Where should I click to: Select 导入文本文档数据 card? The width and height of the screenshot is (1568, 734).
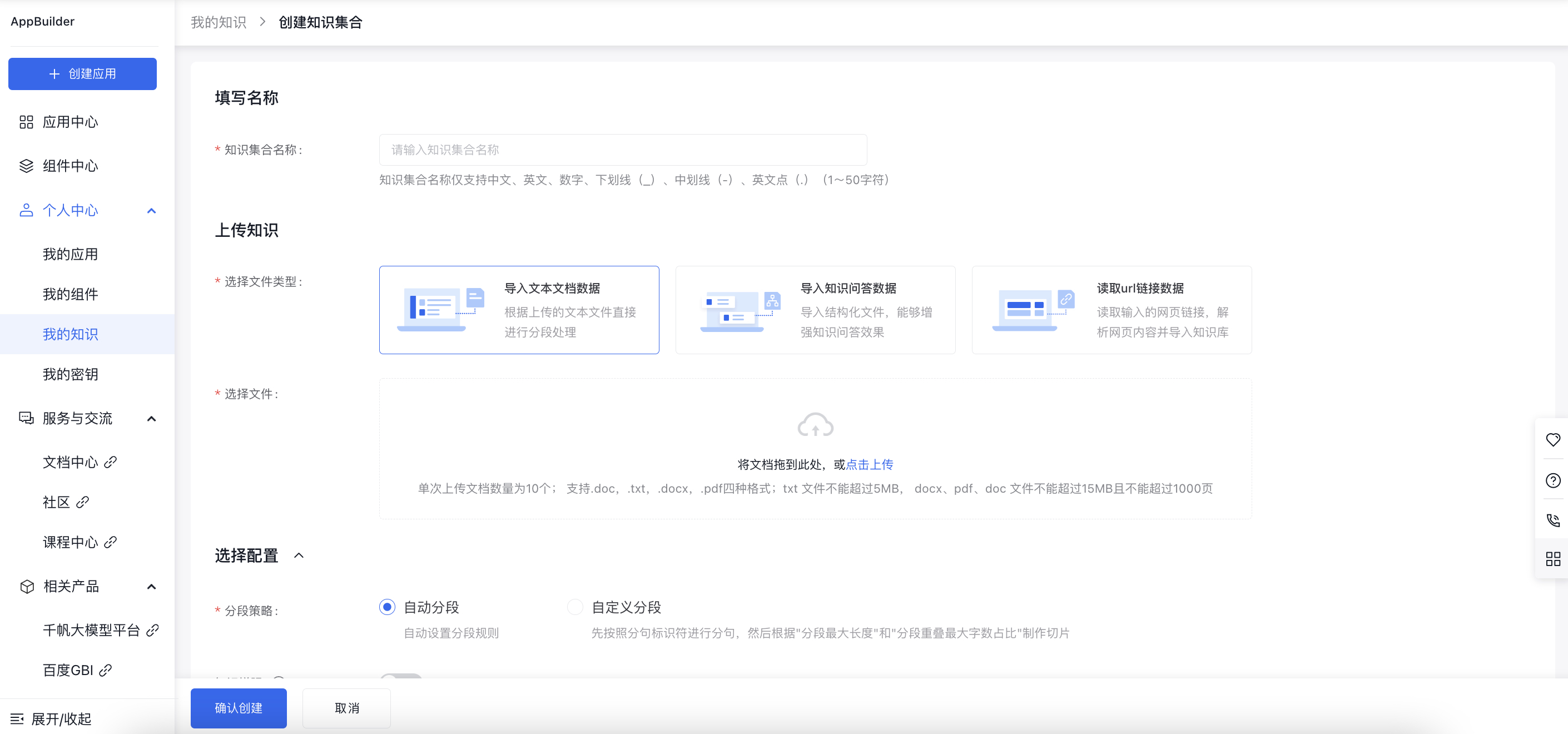(519, 310)
